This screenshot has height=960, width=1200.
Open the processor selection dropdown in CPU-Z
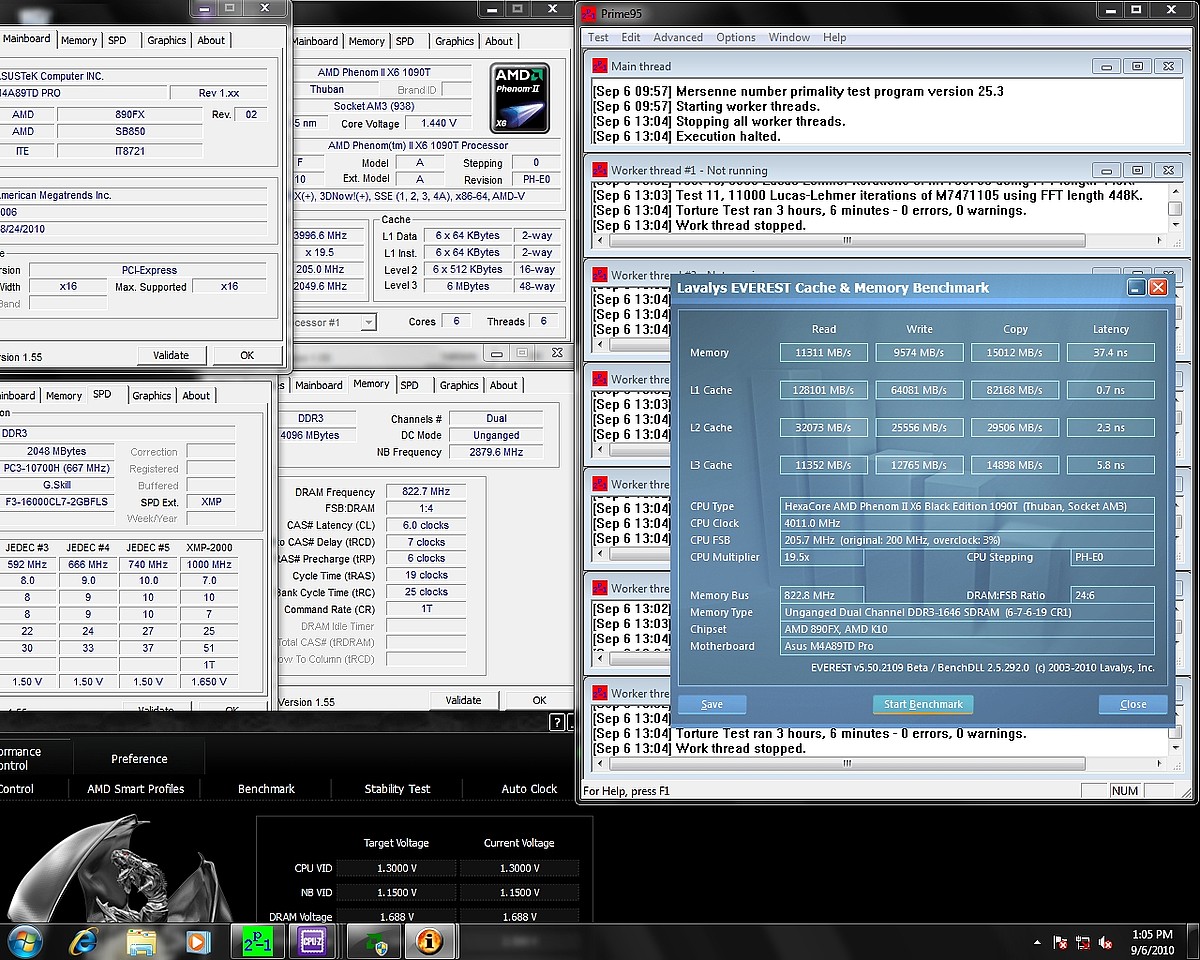coord(369,322)
